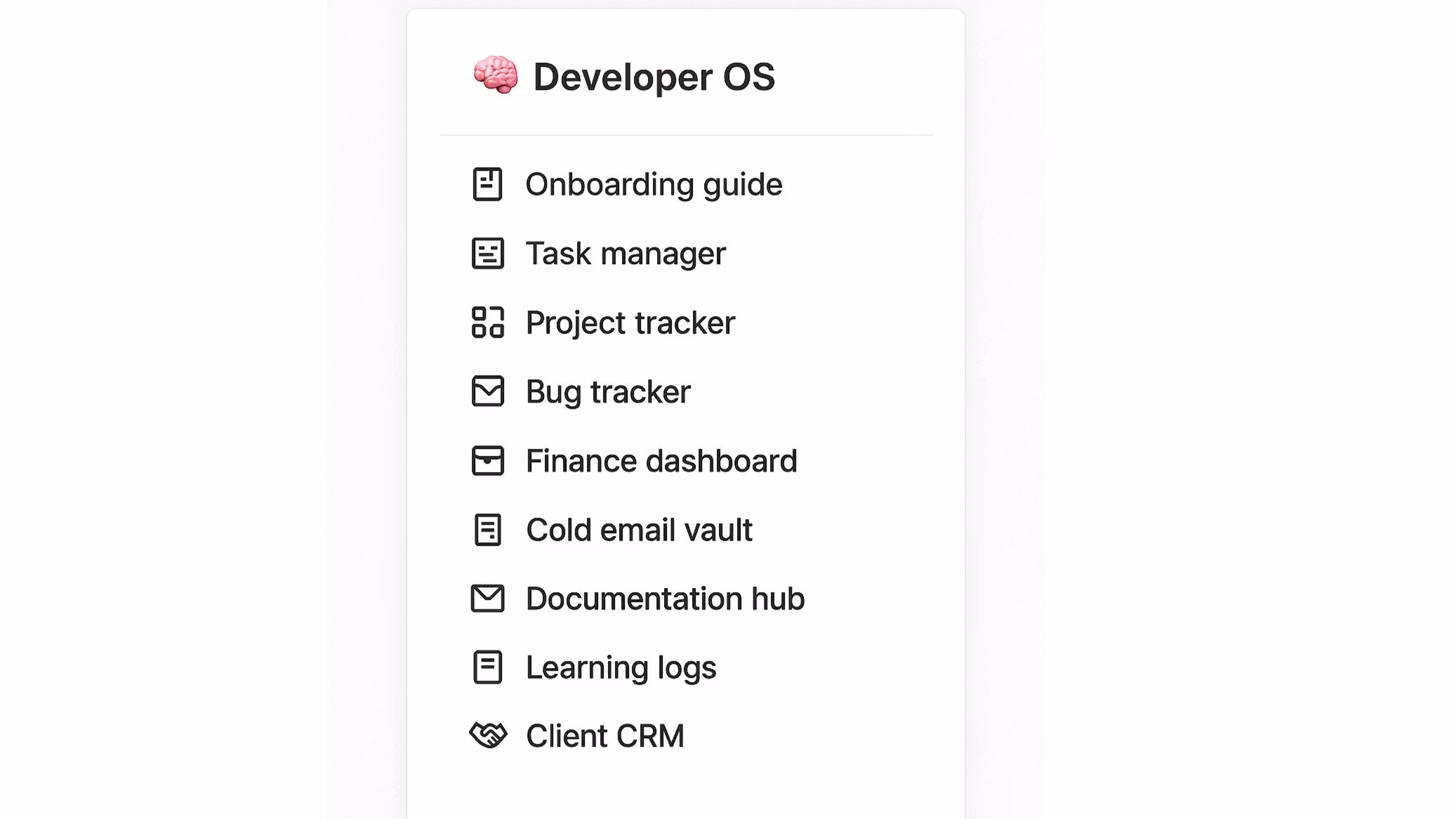
Task: Open the Cold email vault
Action: [639, 530]
